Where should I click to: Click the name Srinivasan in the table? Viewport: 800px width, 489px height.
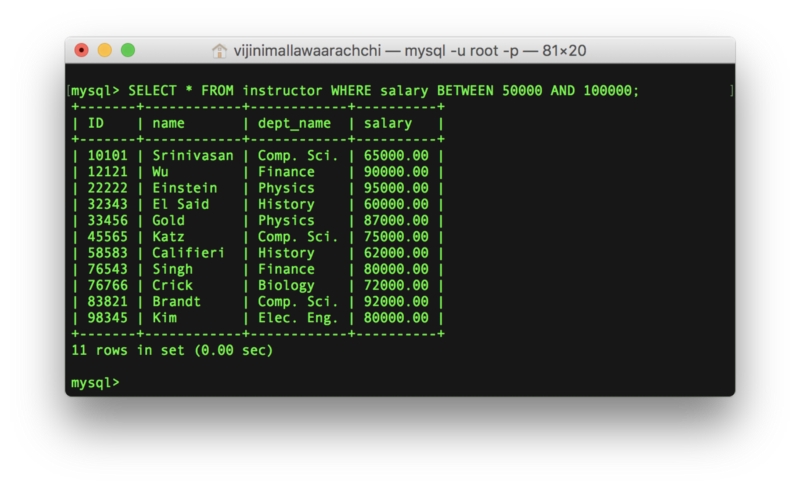(193, 155)
